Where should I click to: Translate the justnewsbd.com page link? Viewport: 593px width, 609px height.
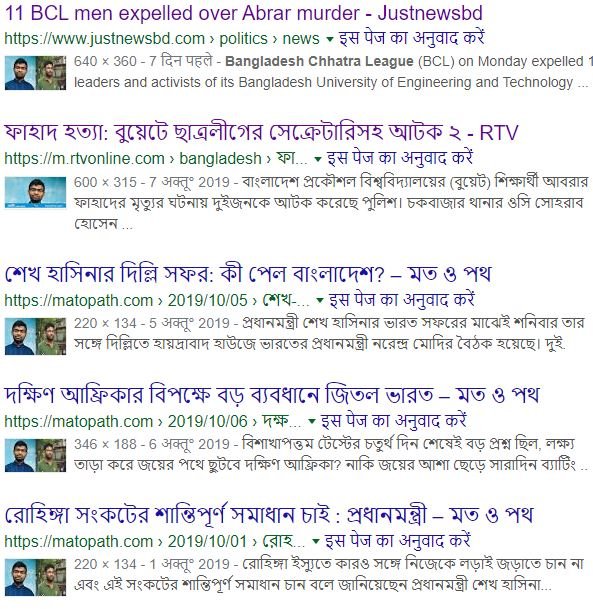(412, 38)
